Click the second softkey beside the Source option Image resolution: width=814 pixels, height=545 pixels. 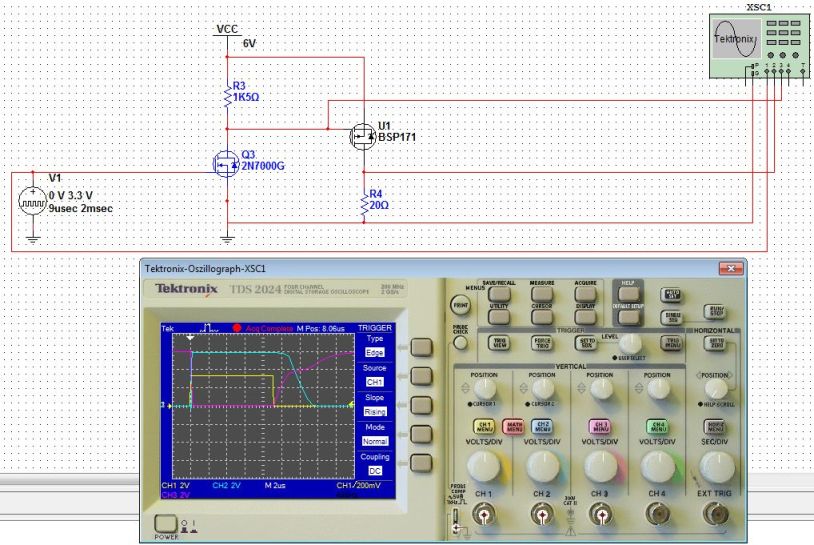click(421, 376)
